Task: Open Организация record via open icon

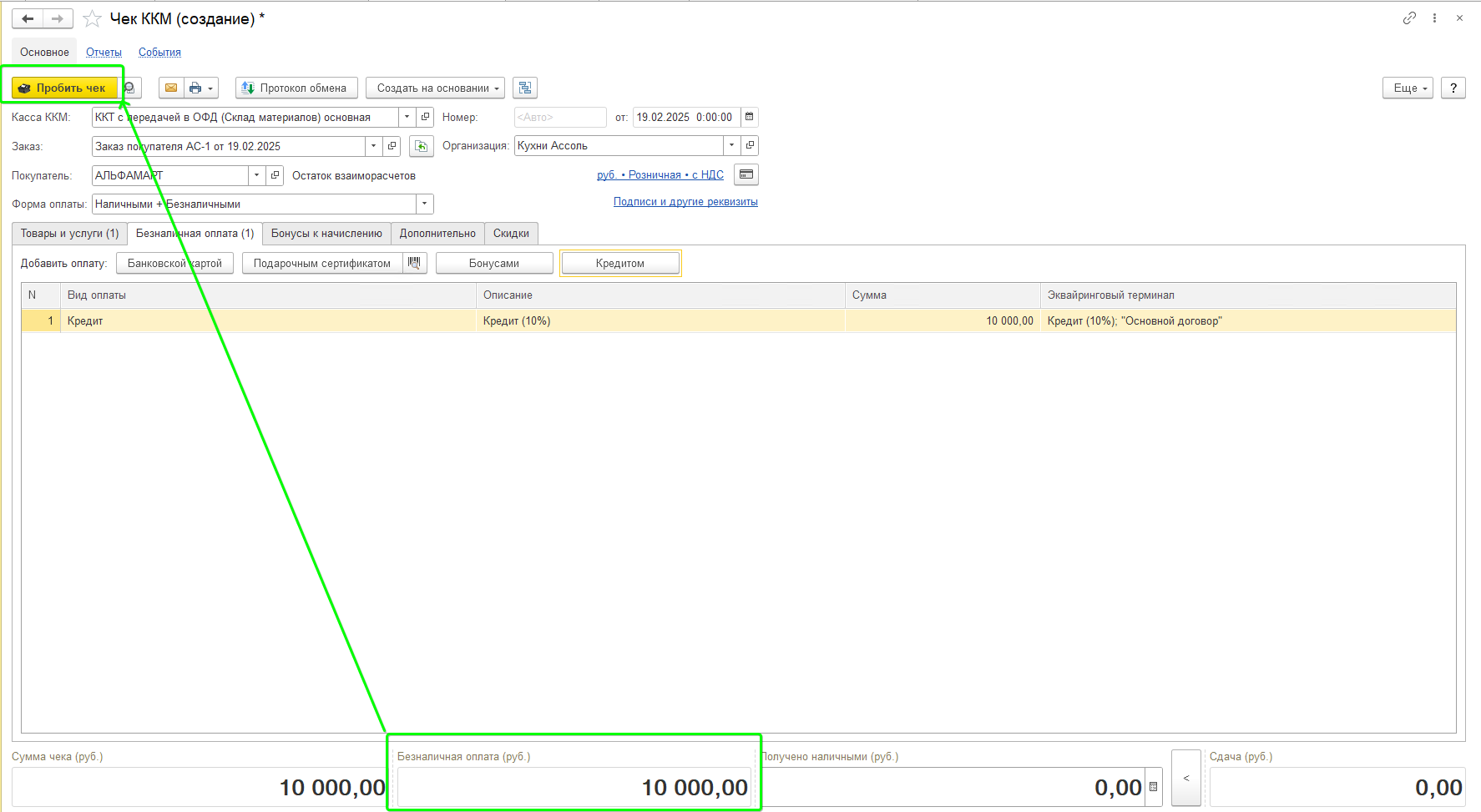Action: coord(750,145)
